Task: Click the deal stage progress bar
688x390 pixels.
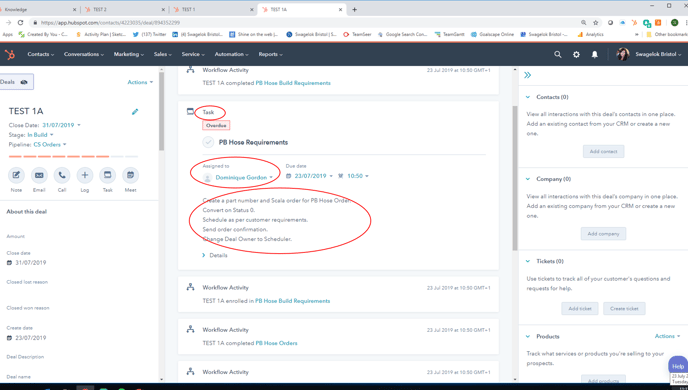Action: tap(73, 156)
